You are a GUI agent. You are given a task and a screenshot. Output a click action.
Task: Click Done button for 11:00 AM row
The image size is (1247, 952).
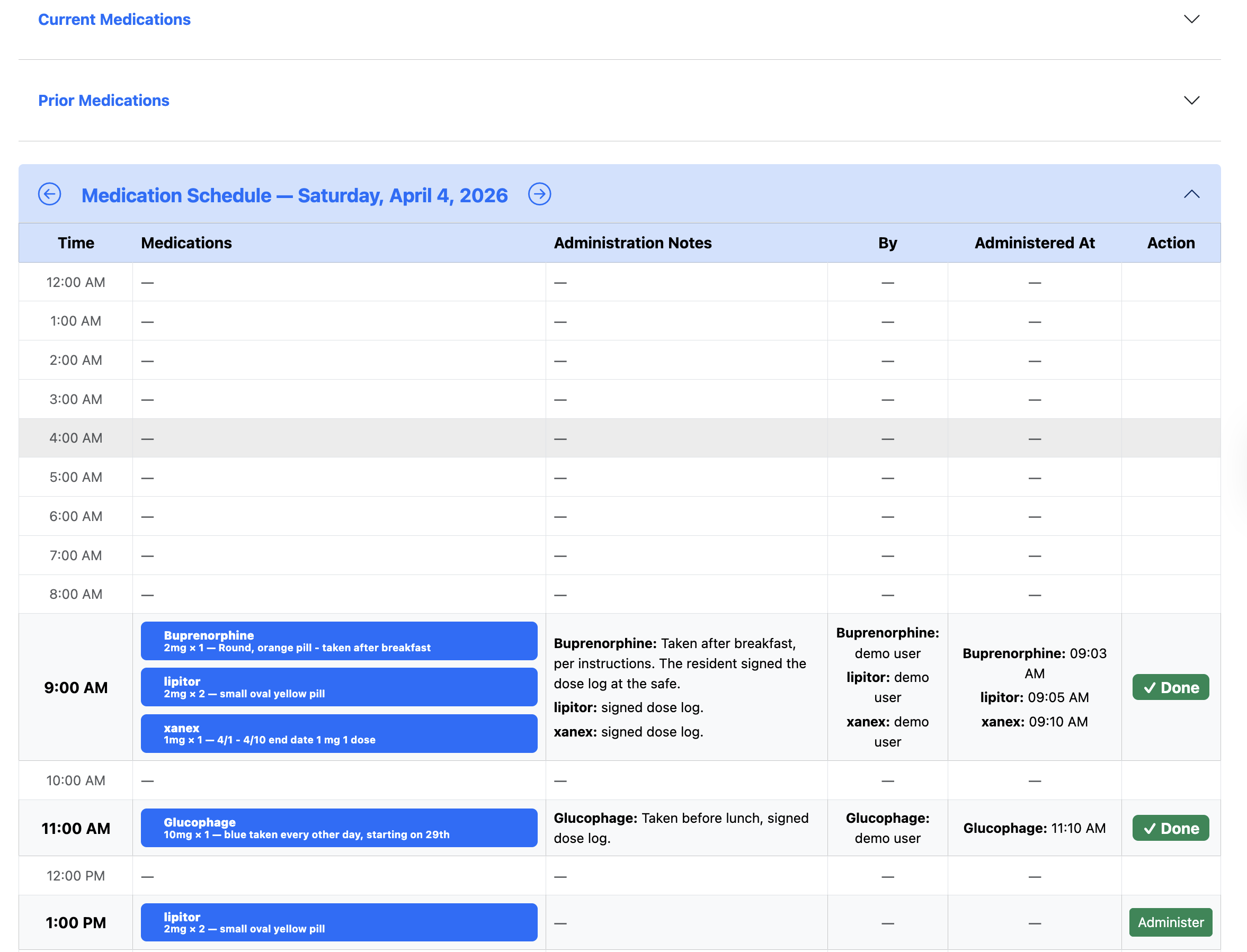point(1171,828)
